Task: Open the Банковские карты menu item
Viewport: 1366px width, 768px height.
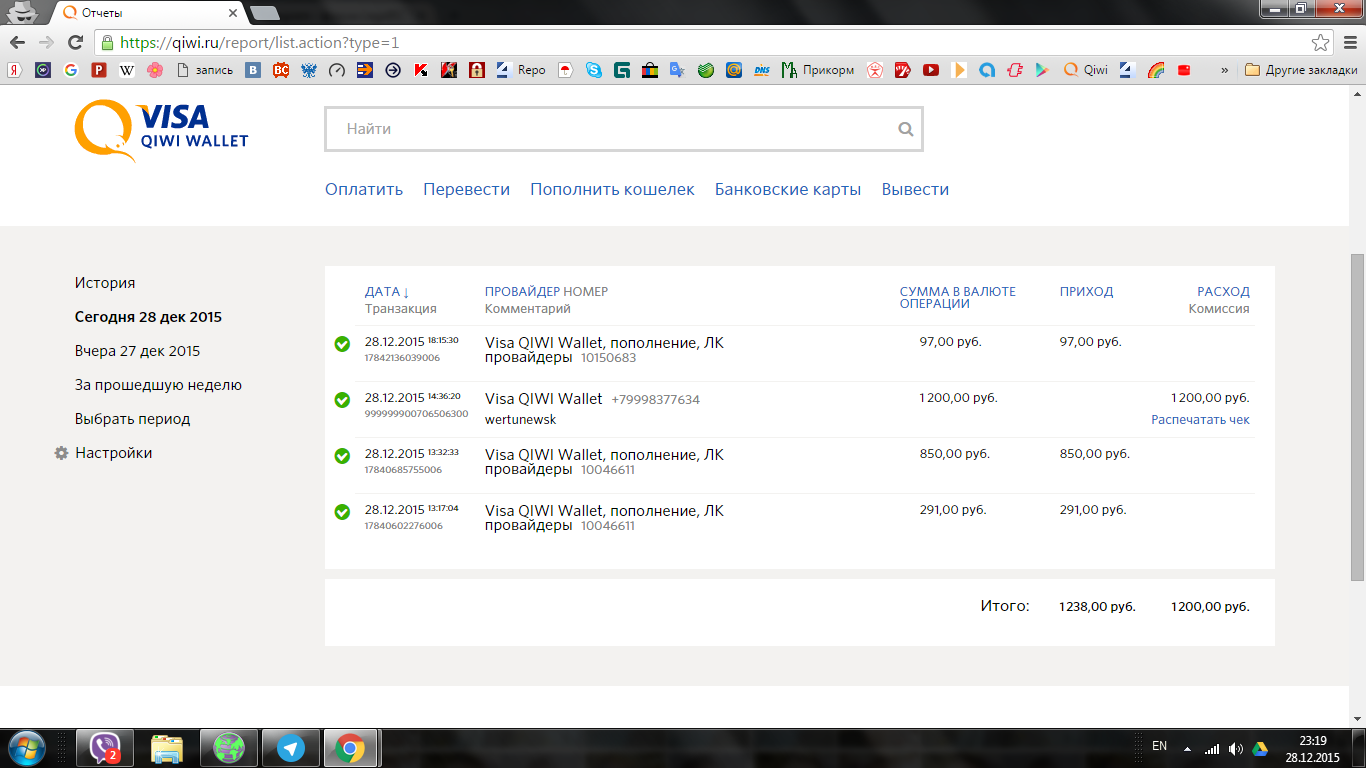Action: (x=788, y=189)
